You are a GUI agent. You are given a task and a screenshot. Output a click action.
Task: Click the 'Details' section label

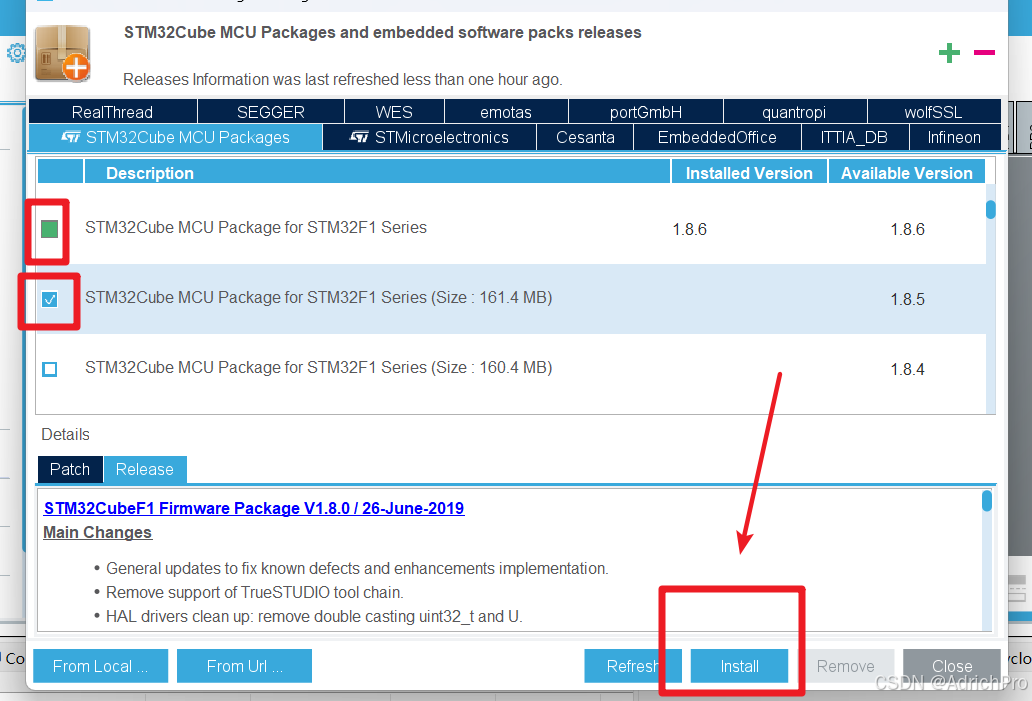pos(65,434)
